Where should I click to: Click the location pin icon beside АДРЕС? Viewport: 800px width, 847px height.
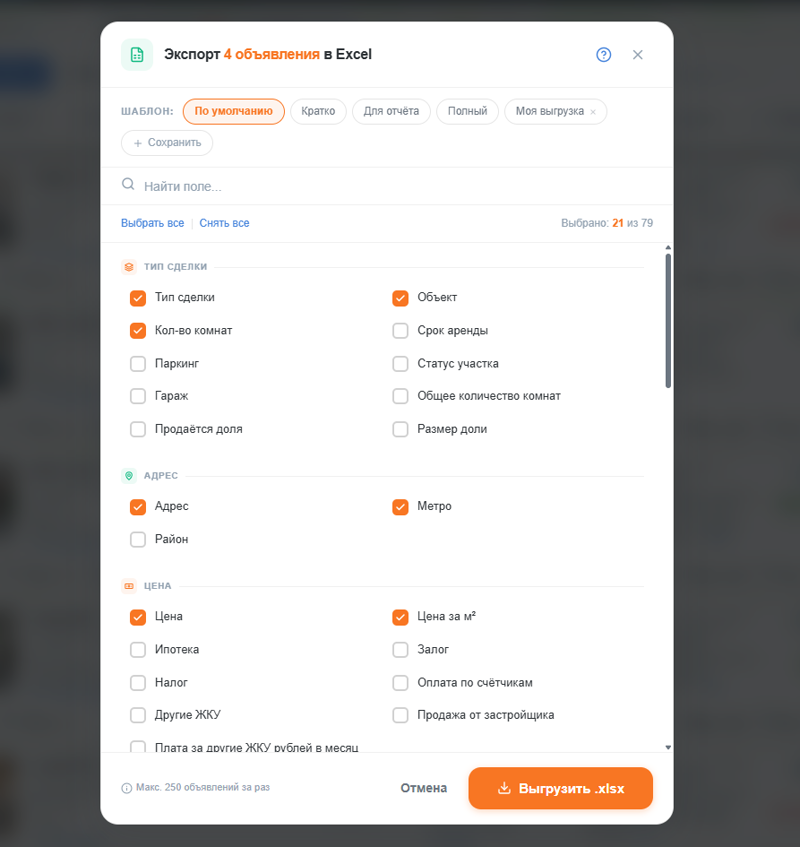click(129, 475)
